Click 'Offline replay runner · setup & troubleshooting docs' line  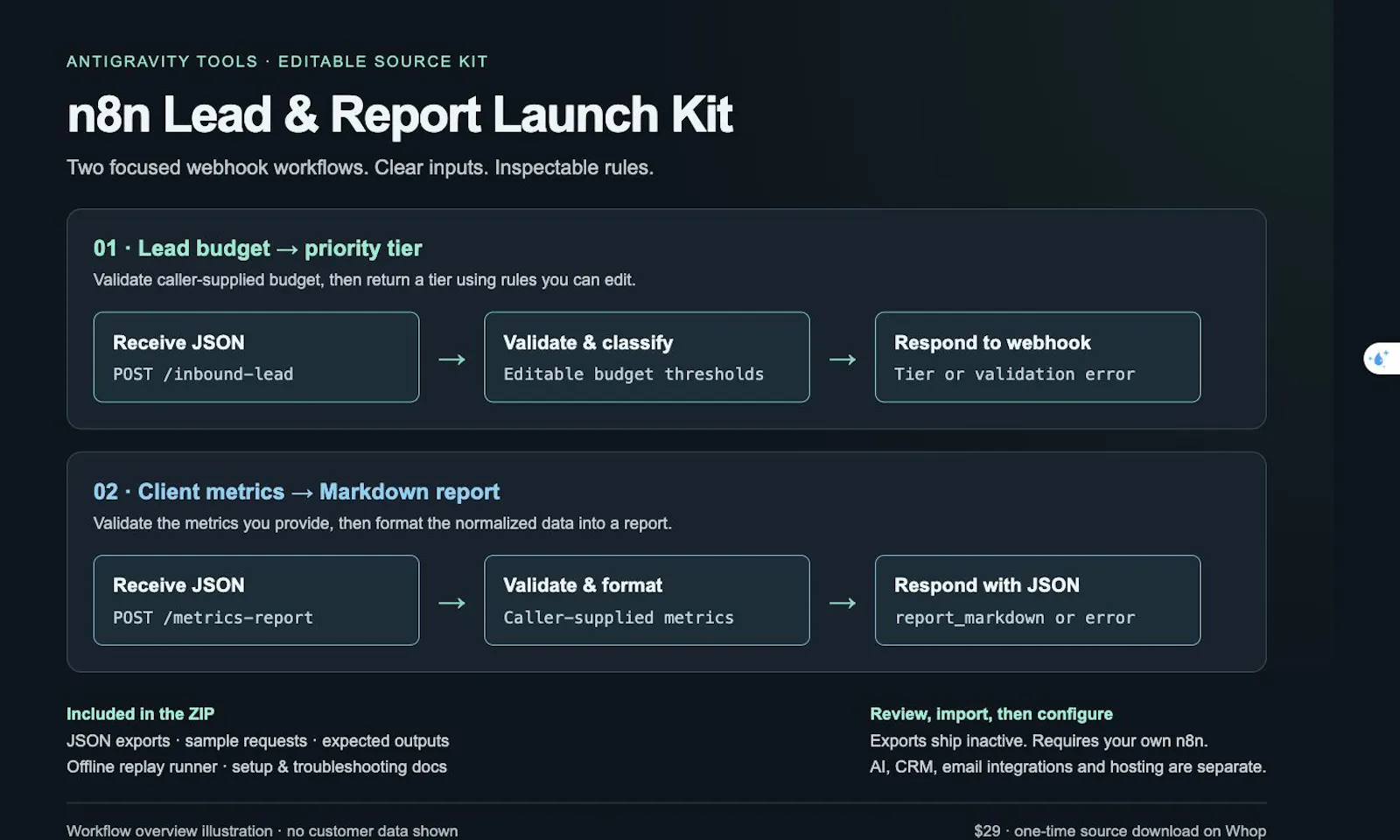[256, 766]
